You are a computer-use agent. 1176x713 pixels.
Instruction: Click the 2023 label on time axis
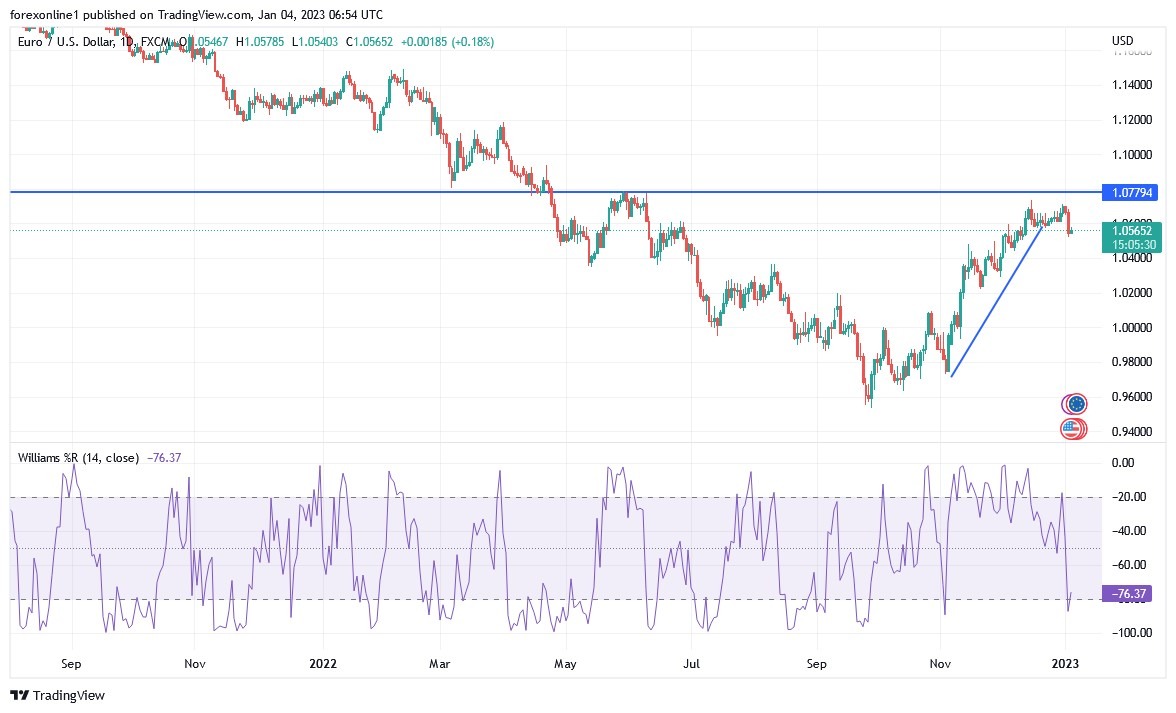tap(1065, 664)
